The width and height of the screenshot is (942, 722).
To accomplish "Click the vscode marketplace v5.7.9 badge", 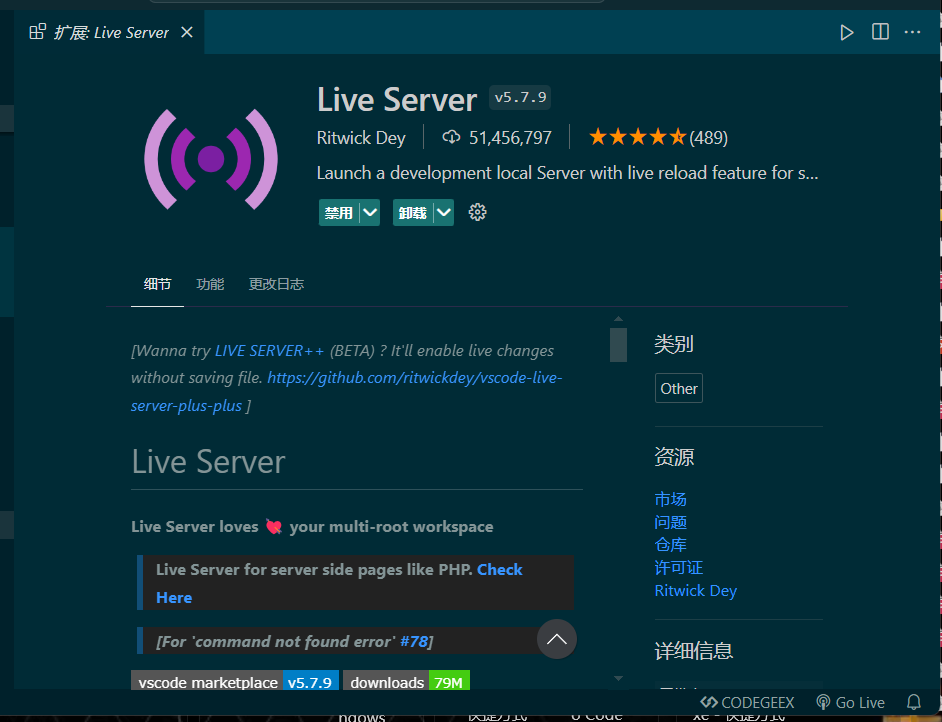I will click(x=235, y=682).
